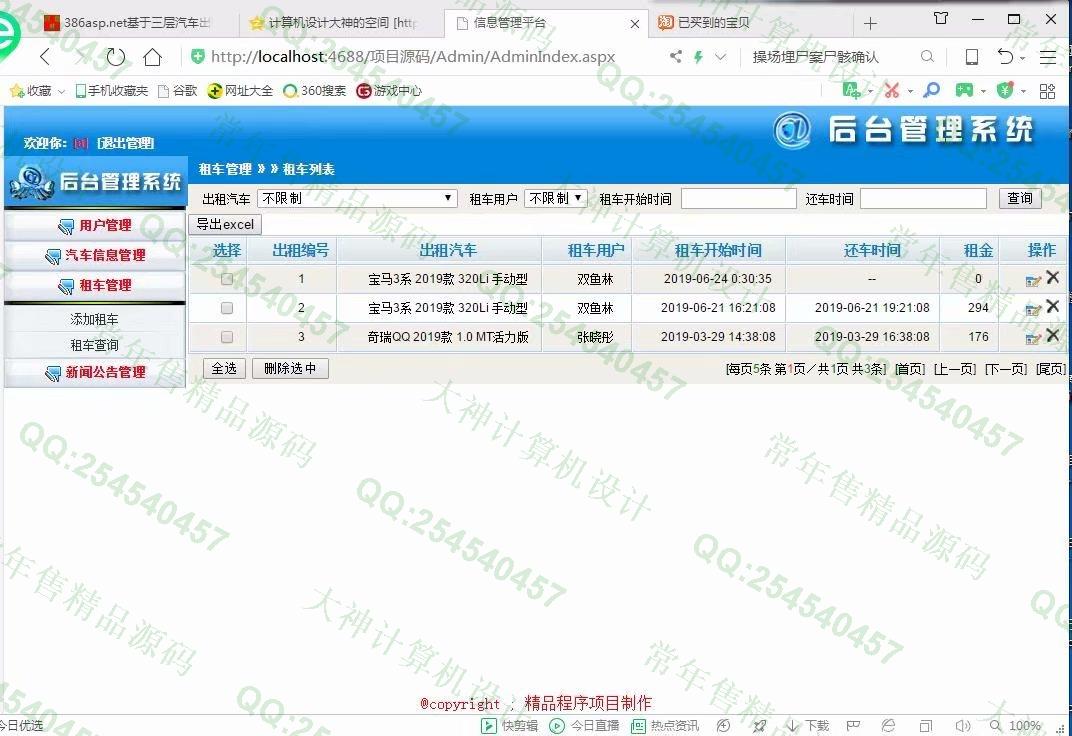This screenshot has height=736, width=1072.
Task: Open the green gamepad extension icon
Action: (964, 90)
